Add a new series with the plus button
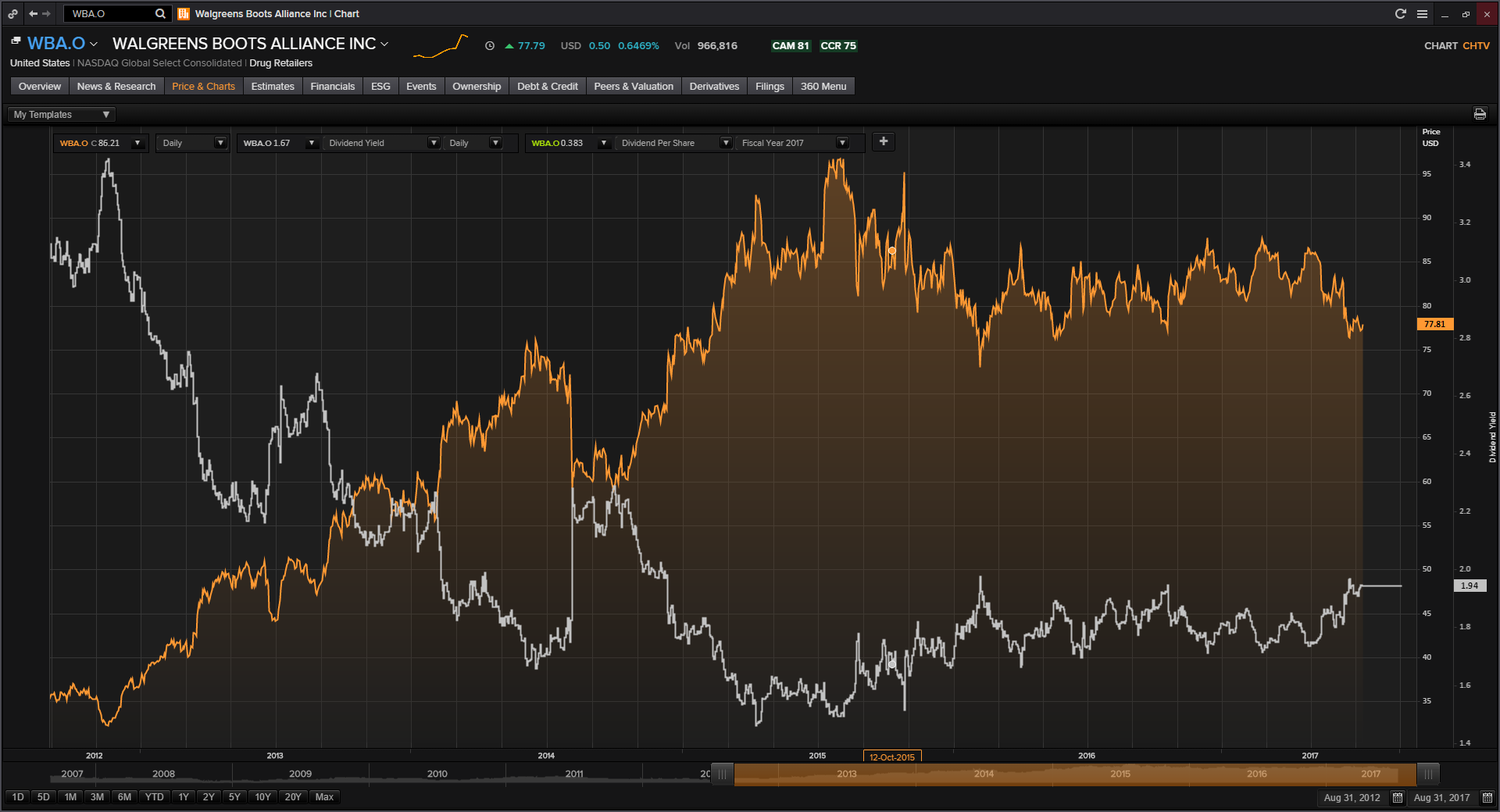The height and width of the screenshot is (812, 1500). (884, 141)
